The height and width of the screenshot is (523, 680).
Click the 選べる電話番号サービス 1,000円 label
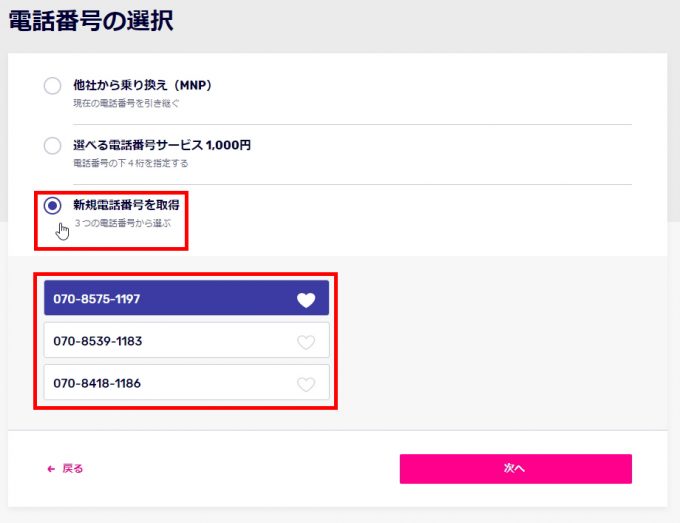point(162,145)
